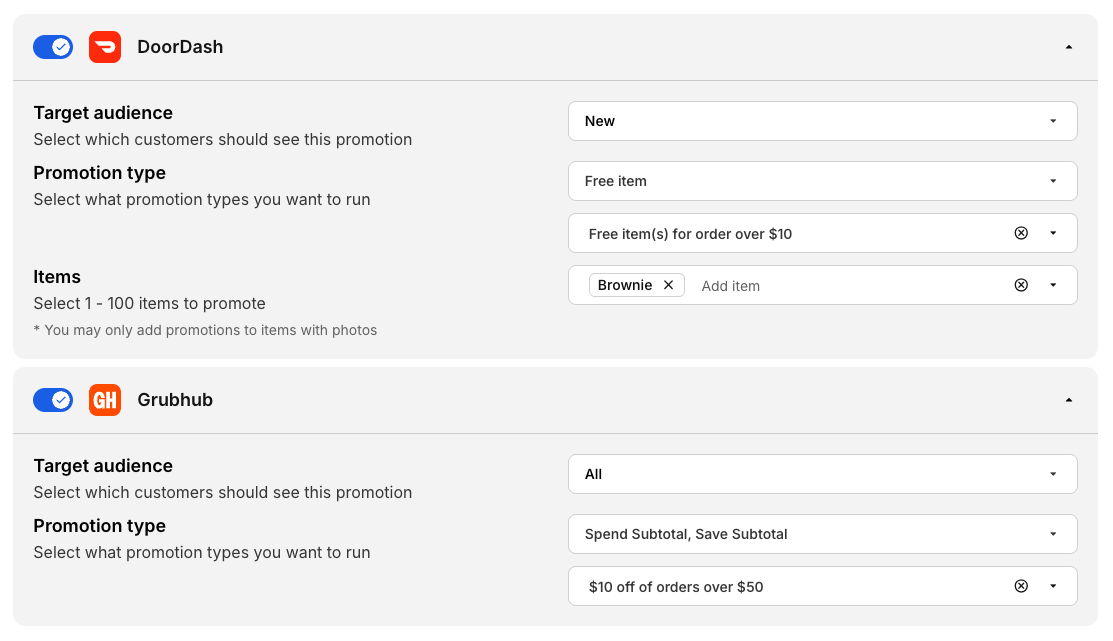This screenshot has width=1113, height=641.
Task: Clear the $10 off orders selection
Action: pos(1021,586)
